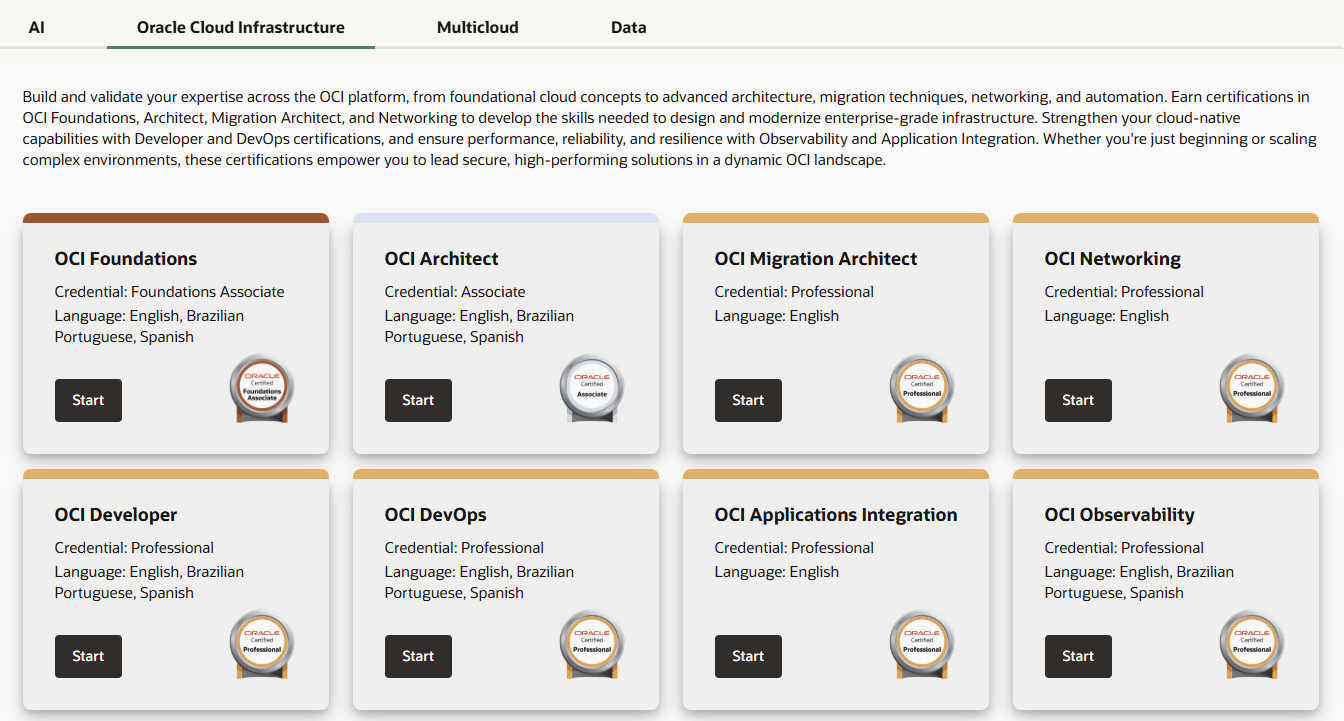The image size is (1344, 721).
Task: Click the Credential line on OCI Developer card
Action: point(134,548)
